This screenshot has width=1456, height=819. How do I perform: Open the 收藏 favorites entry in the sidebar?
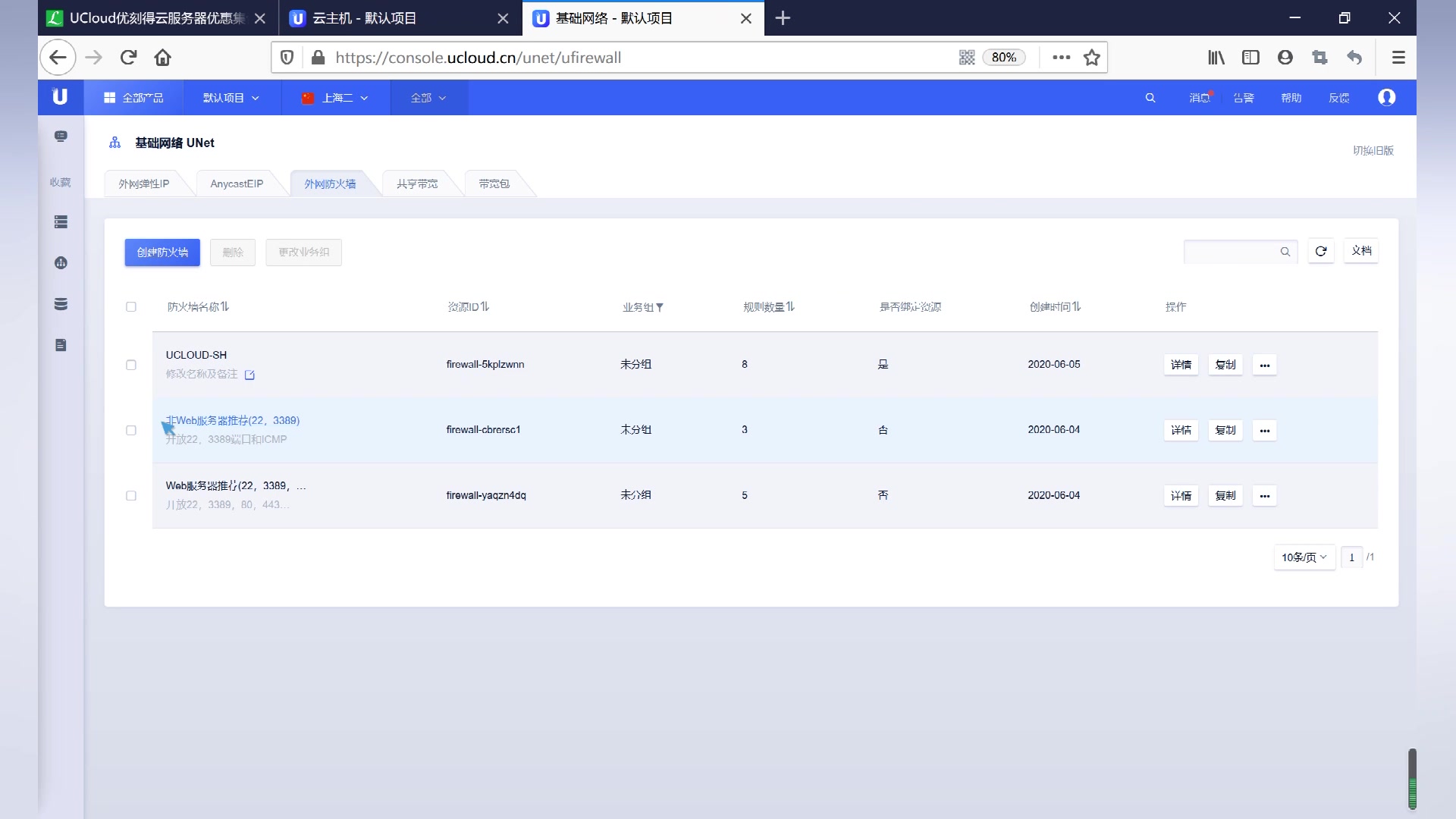coord(61,182)
